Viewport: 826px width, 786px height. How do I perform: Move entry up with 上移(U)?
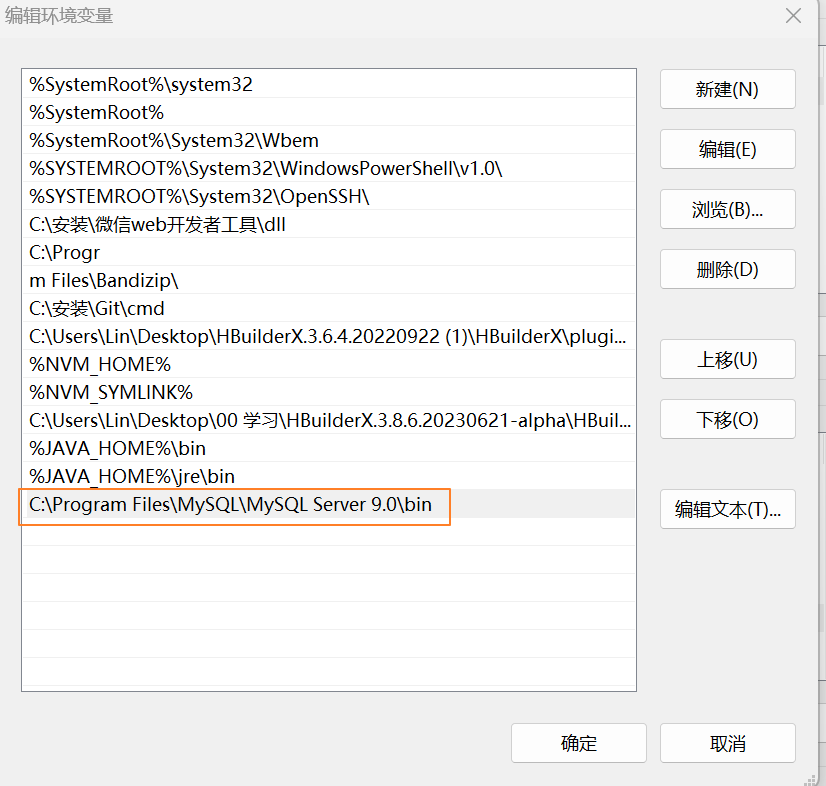click(727, 360)
